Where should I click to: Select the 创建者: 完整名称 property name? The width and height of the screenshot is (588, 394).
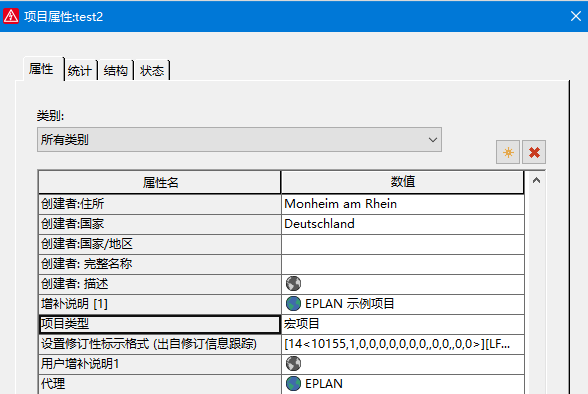160,264
